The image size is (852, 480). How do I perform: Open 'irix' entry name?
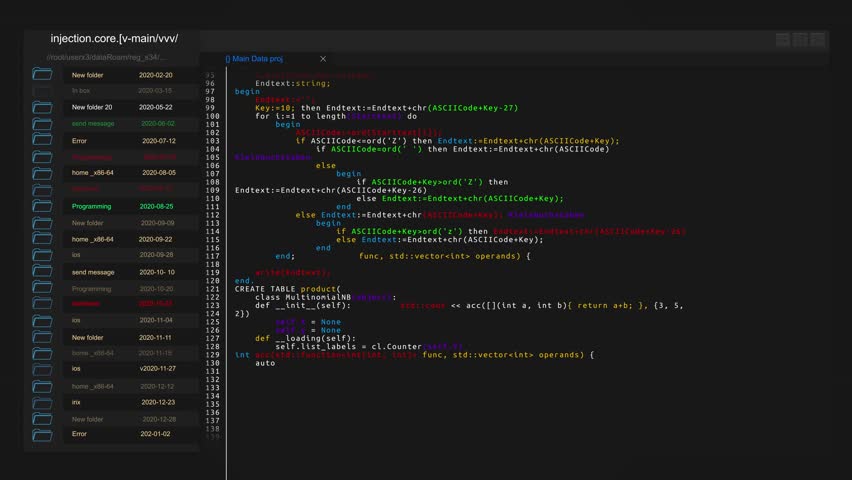(x=76, y=402)
